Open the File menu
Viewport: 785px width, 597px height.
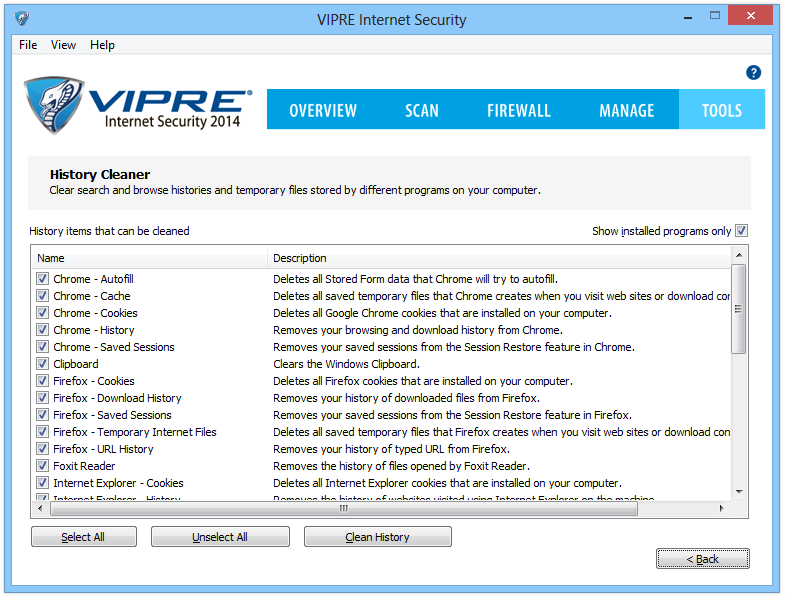click(x=28, y=45)
